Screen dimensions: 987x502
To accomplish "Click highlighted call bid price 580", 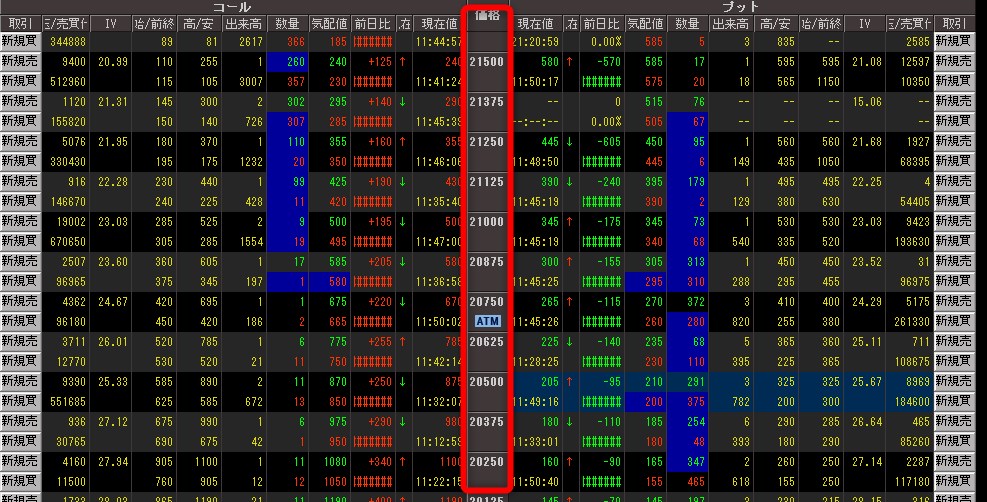I will point(329,281).
